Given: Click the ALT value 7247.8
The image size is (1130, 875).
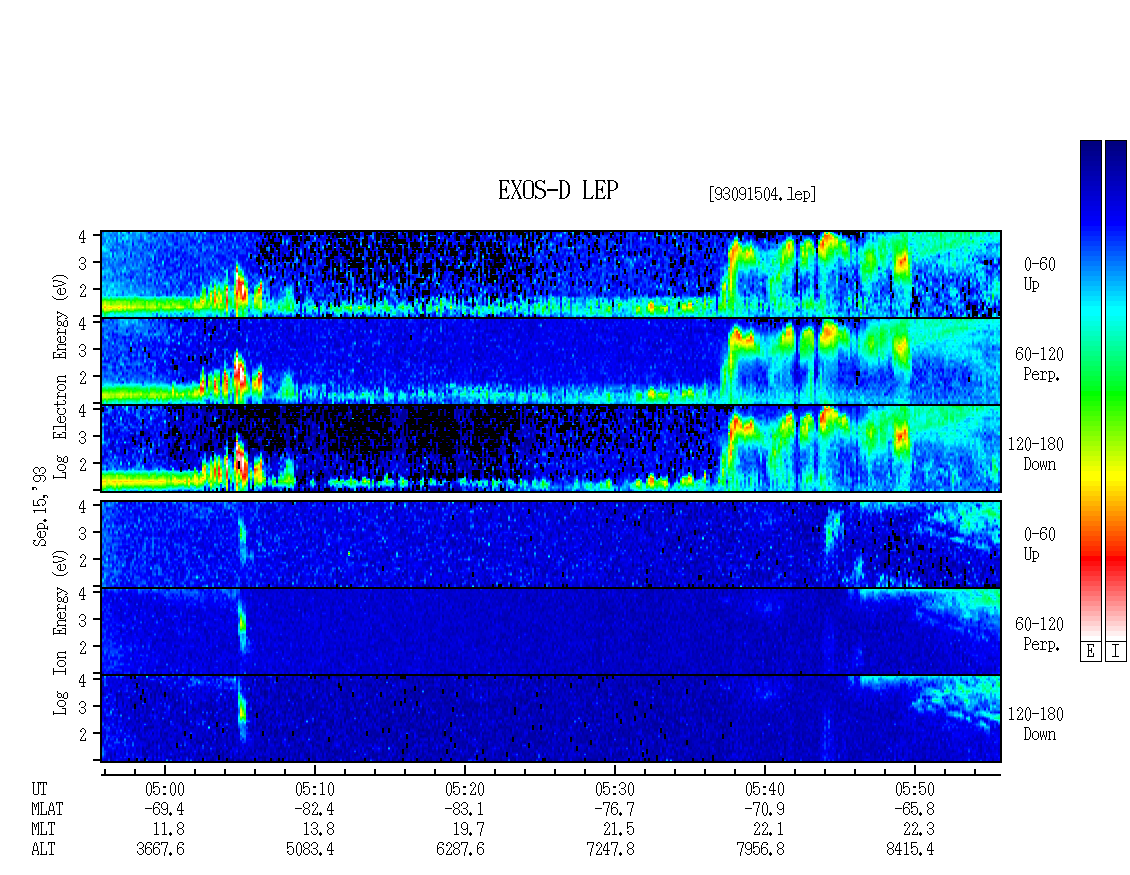Looking at the screenshot, I should (610, 850).
